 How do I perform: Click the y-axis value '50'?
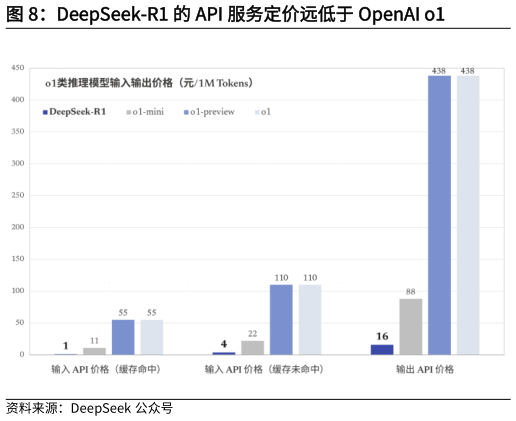tap(20, 322)
